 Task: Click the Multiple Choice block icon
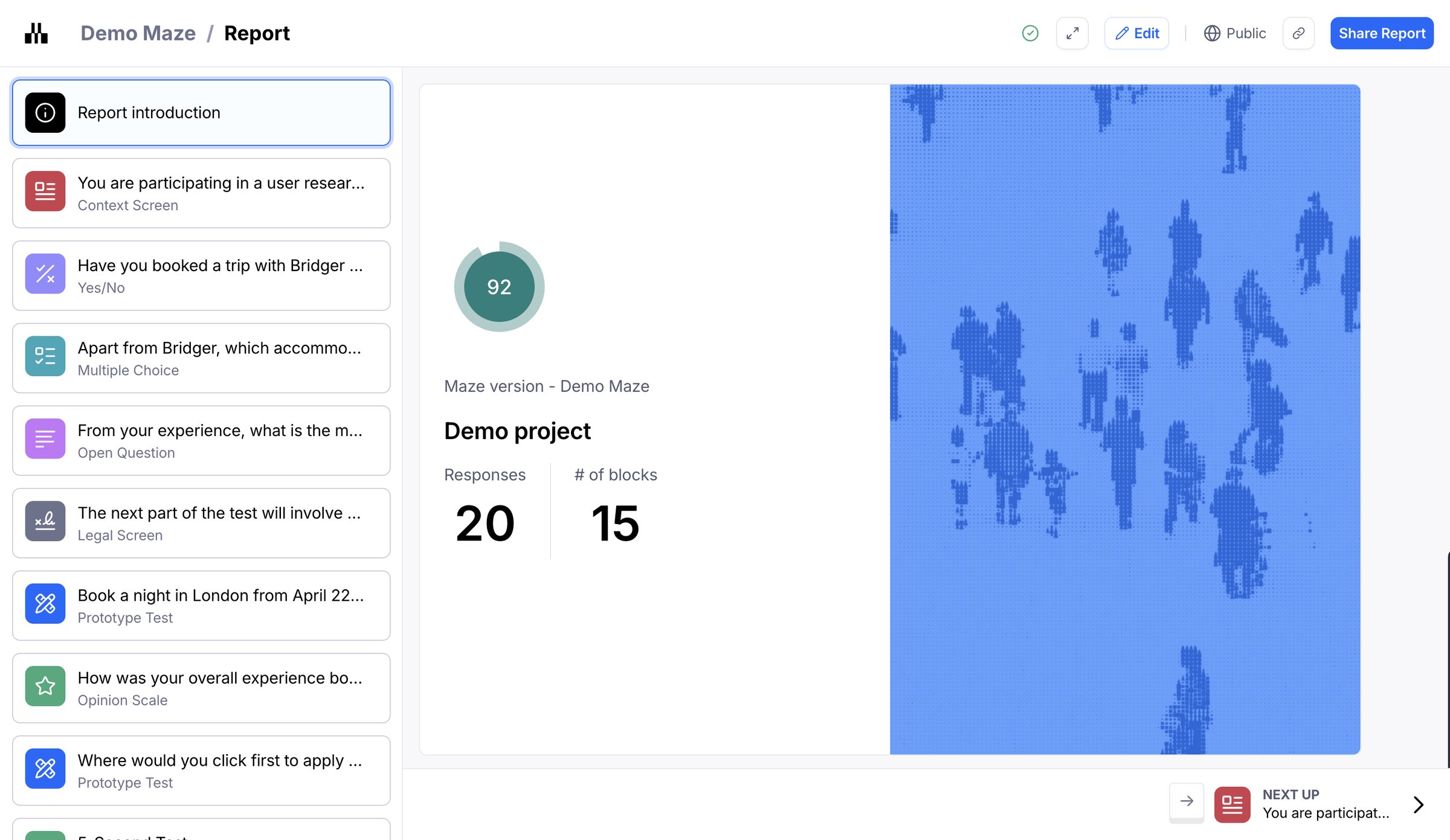45,356
